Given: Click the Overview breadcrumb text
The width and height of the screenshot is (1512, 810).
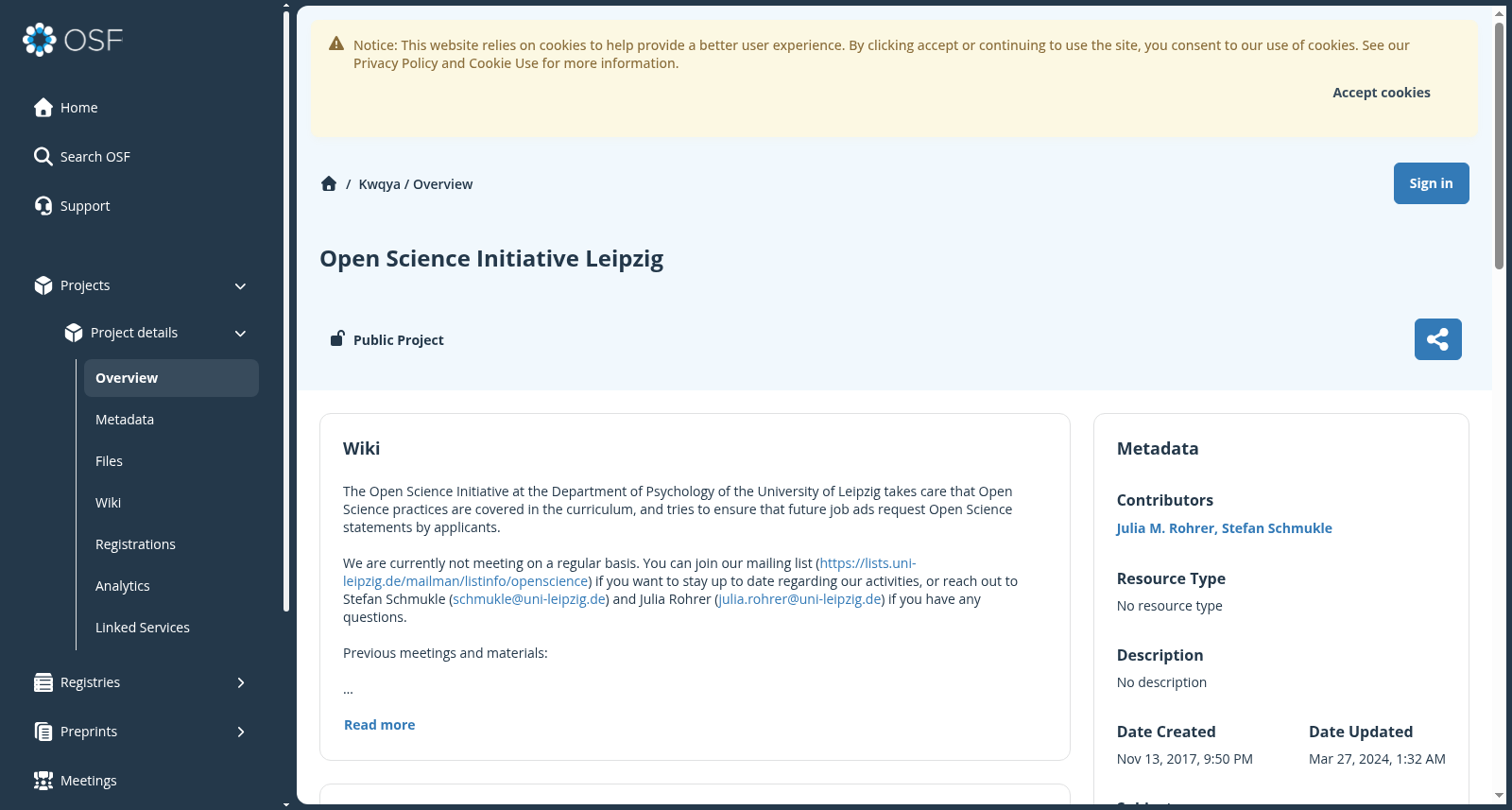Looking at the screenshot, I should coord(442,184).
